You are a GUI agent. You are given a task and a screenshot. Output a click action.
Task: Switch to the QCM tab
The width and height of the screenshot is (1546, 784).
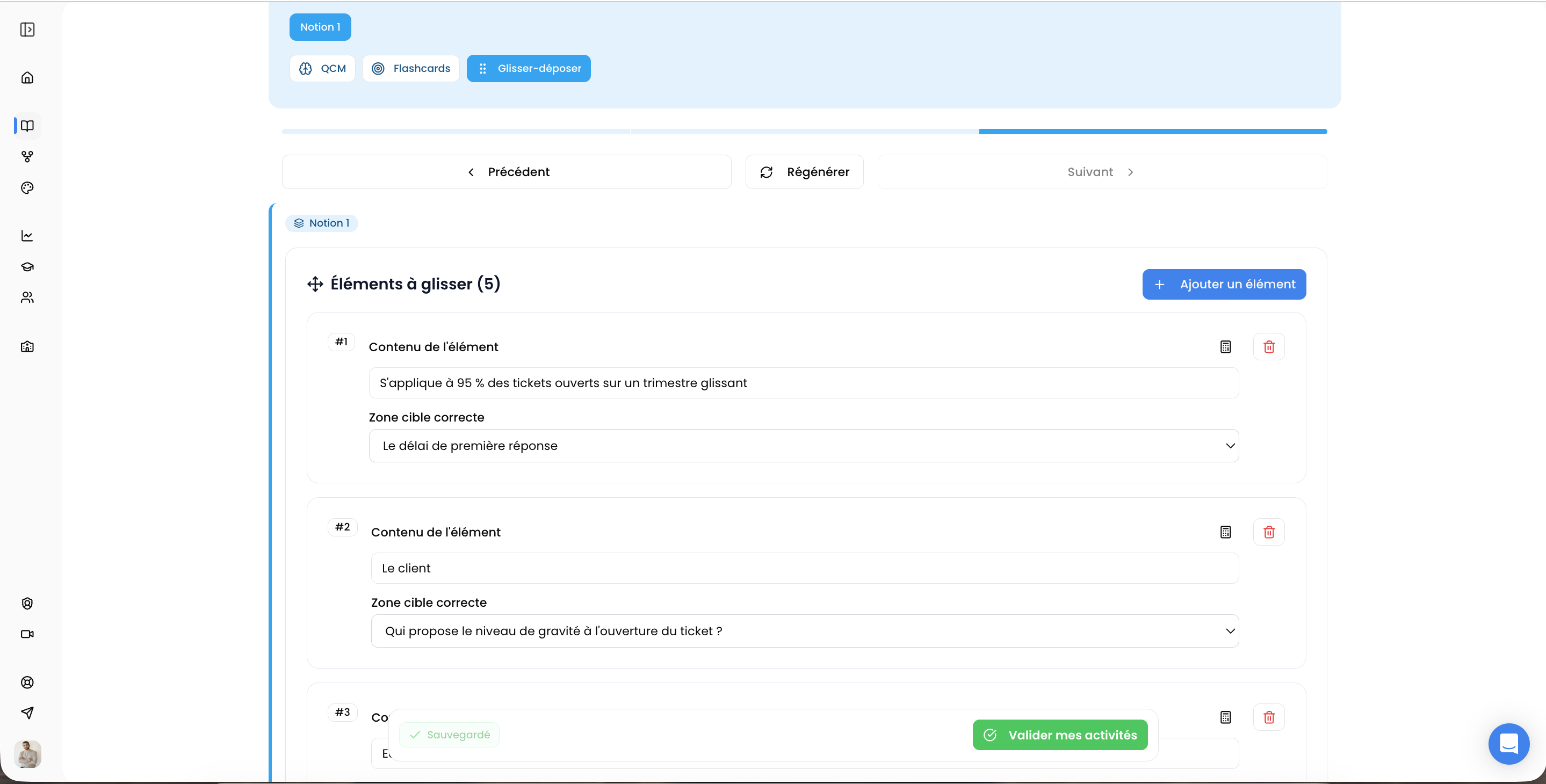pos(322,68)
